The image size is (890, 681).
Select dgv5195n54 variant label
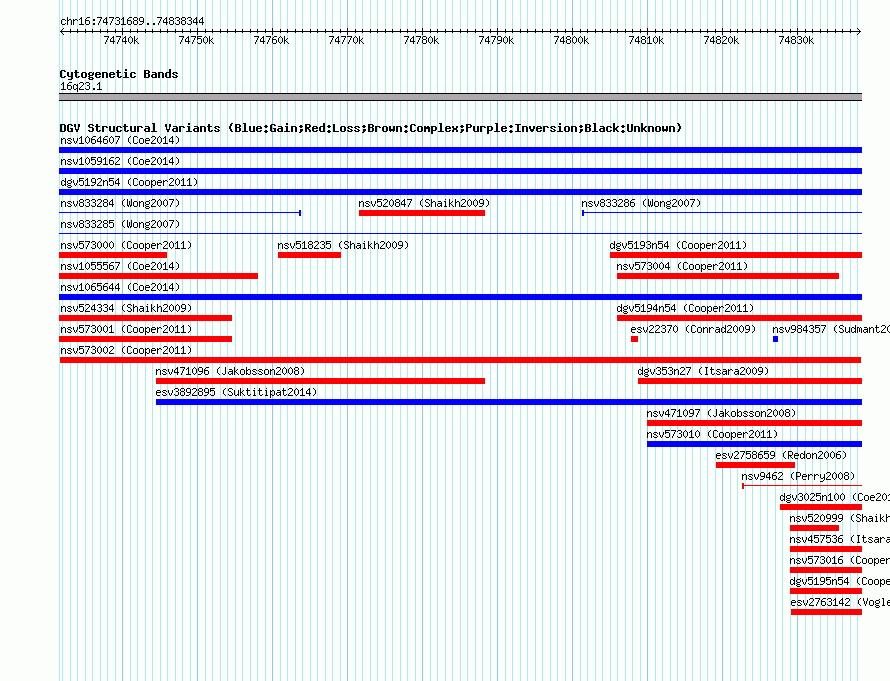click(839, 581)
